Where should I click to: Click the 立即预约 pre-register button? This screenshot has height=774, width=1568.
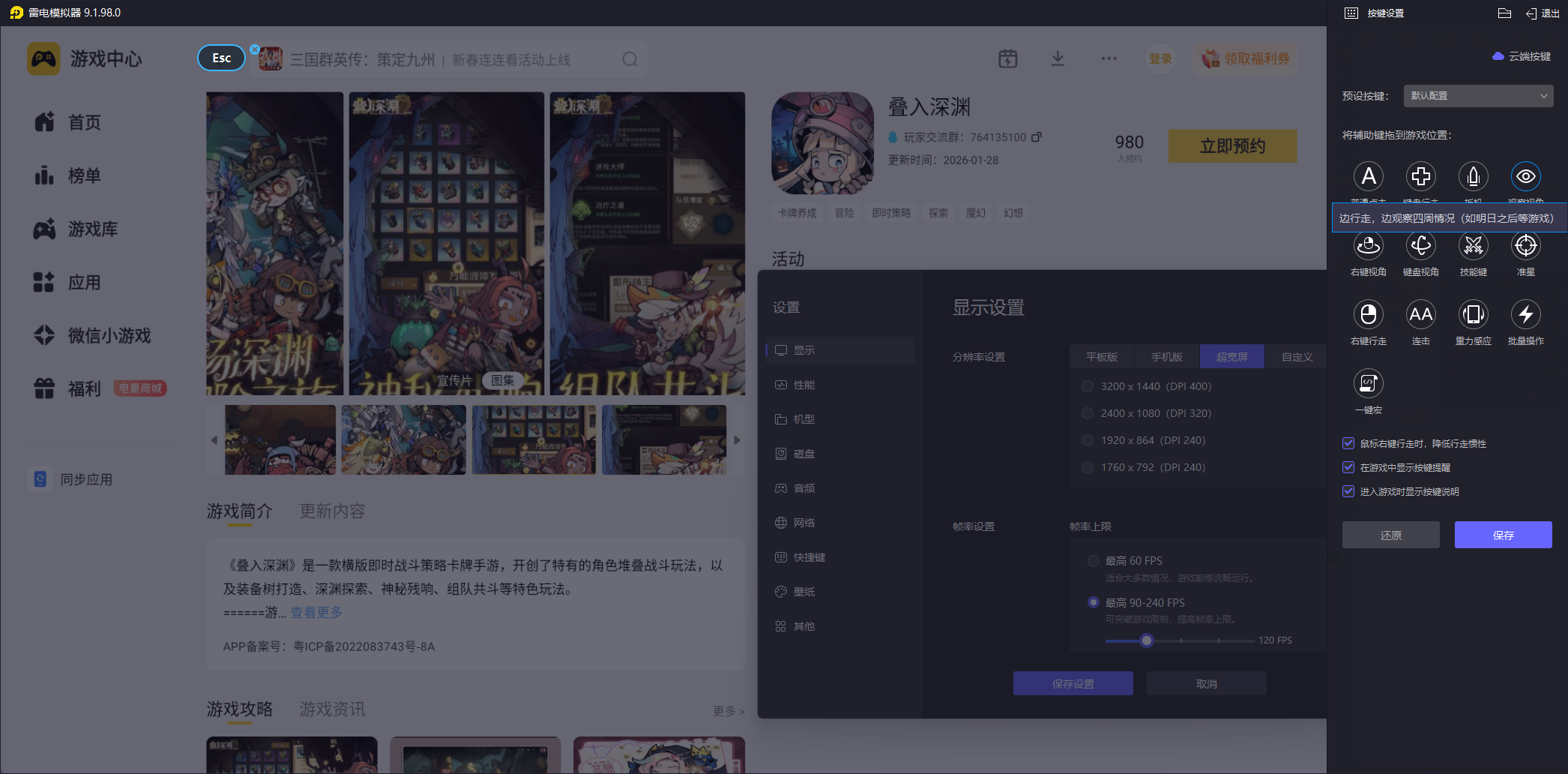(1233, 145)
